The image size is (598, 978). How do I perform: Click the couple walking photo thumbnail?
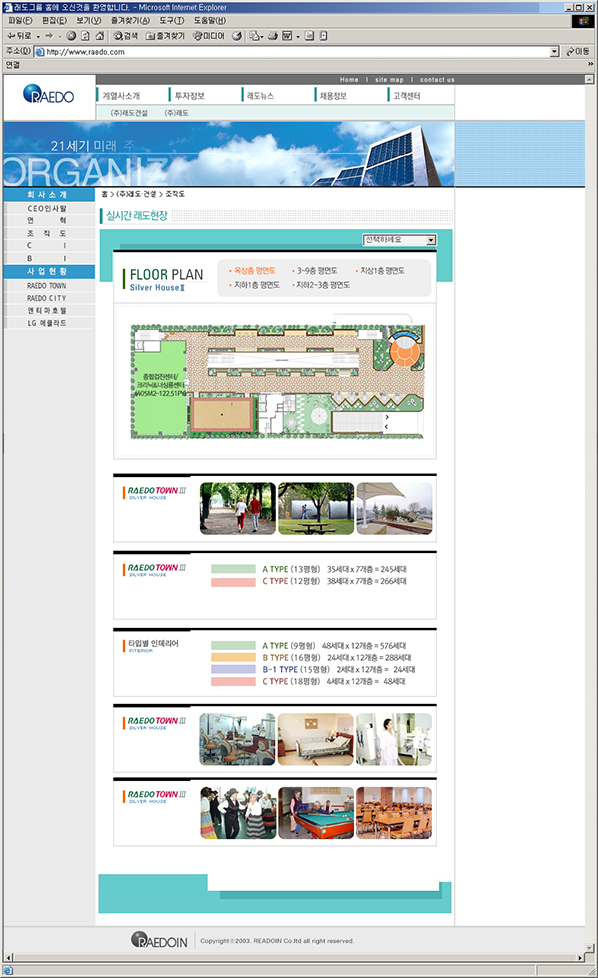238,508
